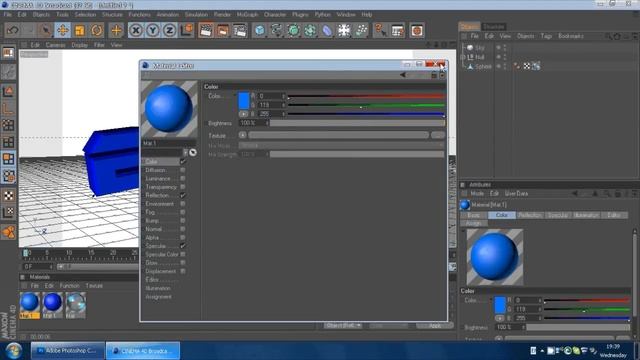Viewport: 640px width, 360px height.
Task: Open the Render menu
Action: tap(222, 15)
